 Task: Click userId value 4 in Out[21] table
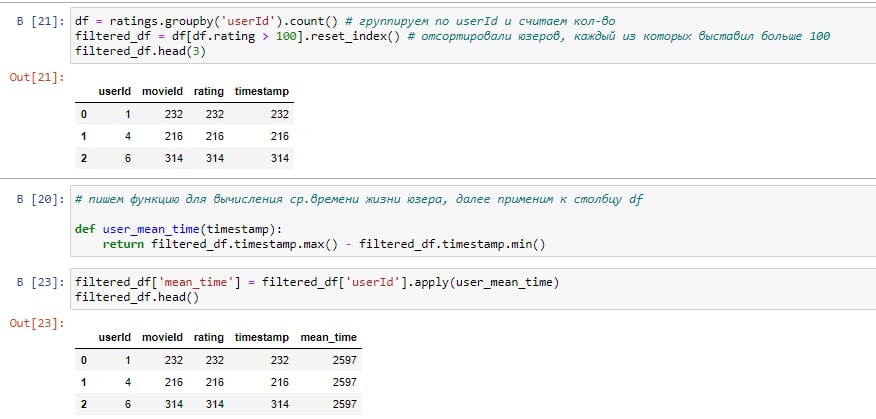point(127,136)
